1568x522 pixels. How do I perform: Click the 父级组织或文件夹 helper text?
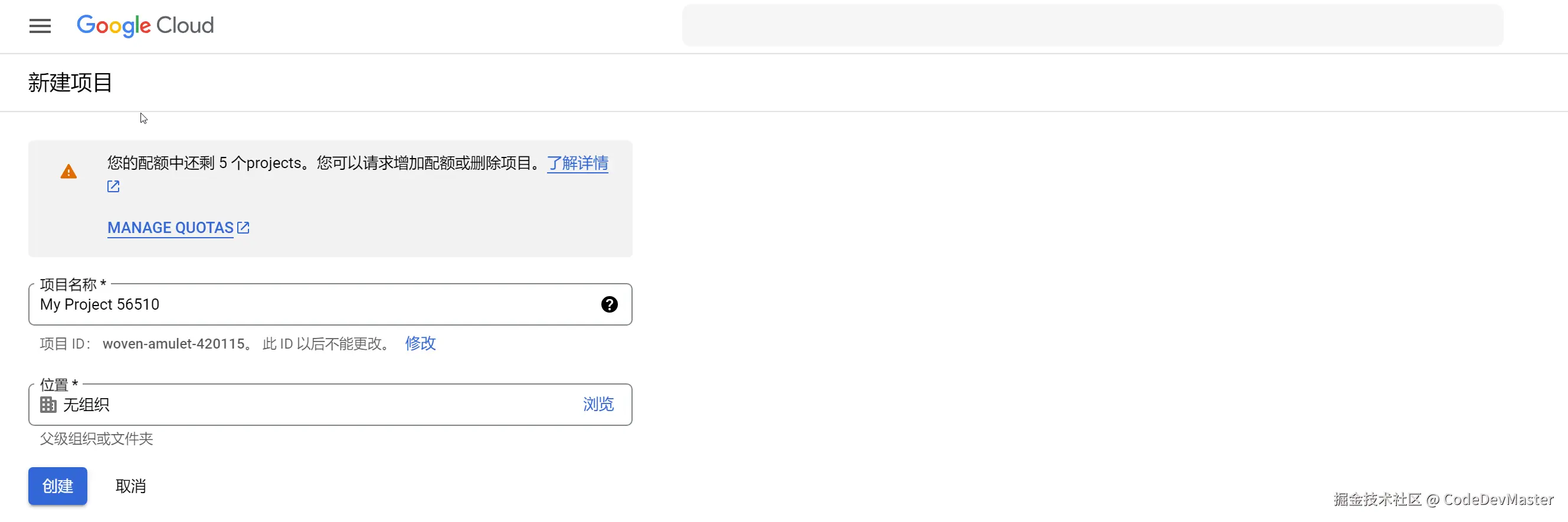96,439
